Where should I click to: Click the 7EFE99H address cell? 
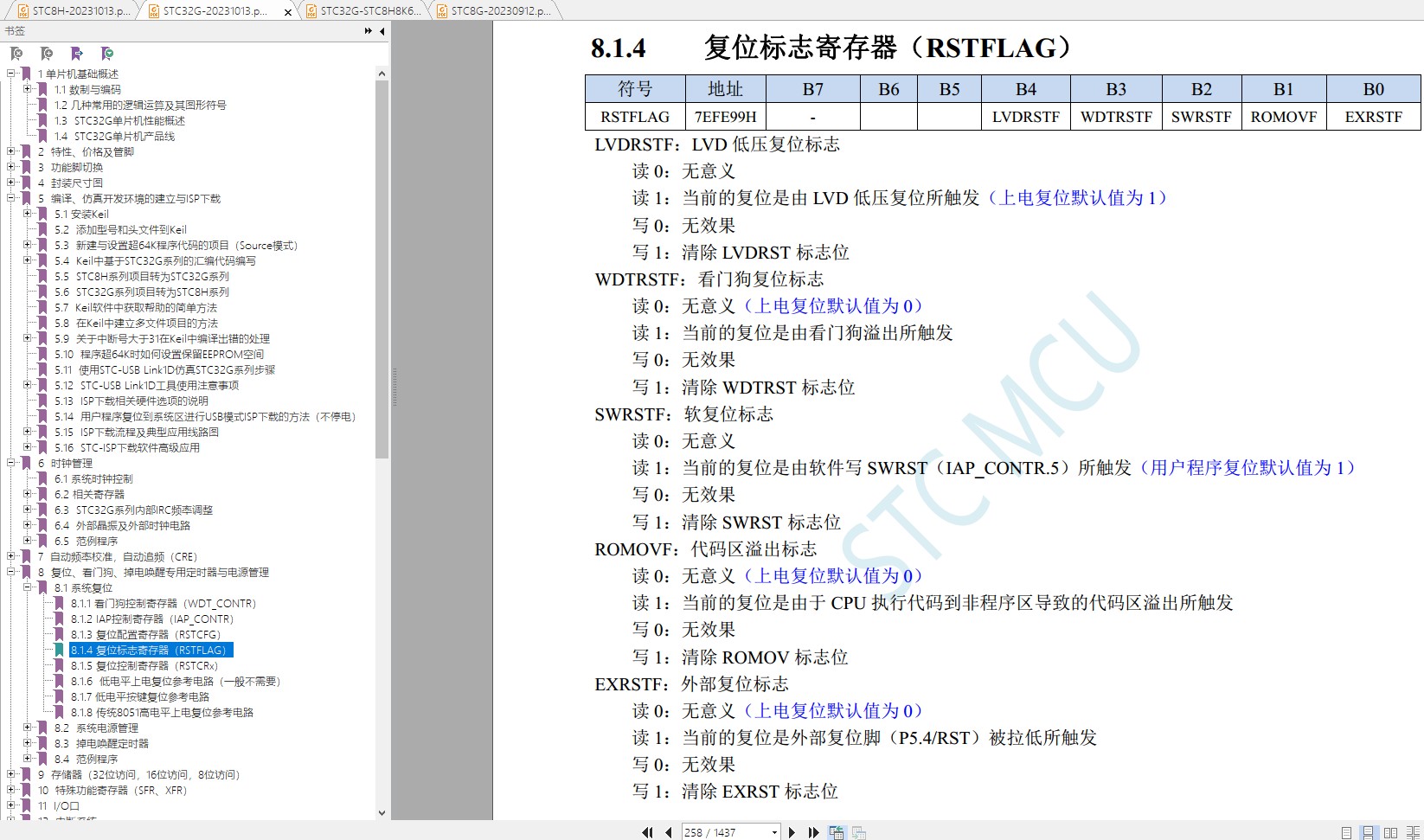[725, 117]
